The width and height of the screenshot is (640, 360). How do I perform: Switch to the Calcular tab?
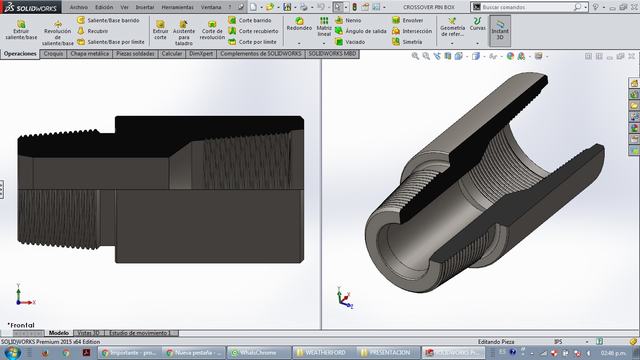point(172,54)
